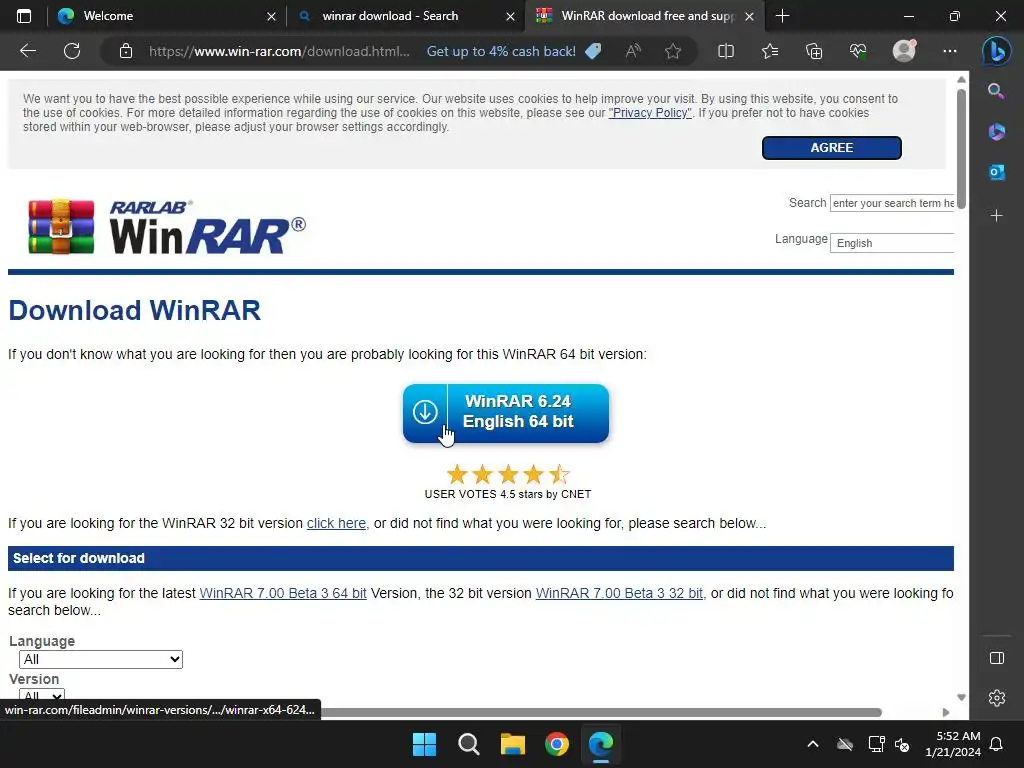Download WinRAR 6.24 English 64 bit

(505, 413)
